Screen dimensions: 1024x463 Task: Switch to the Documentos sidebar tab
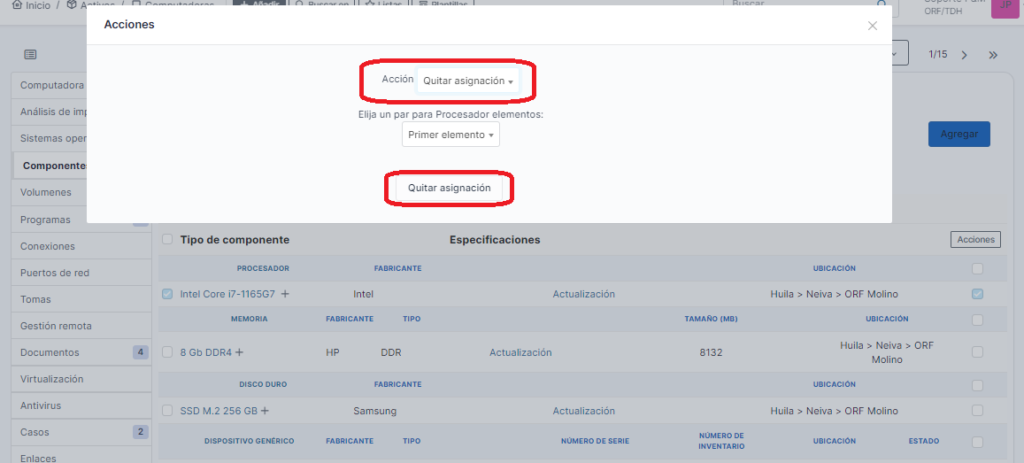[50, 352]
